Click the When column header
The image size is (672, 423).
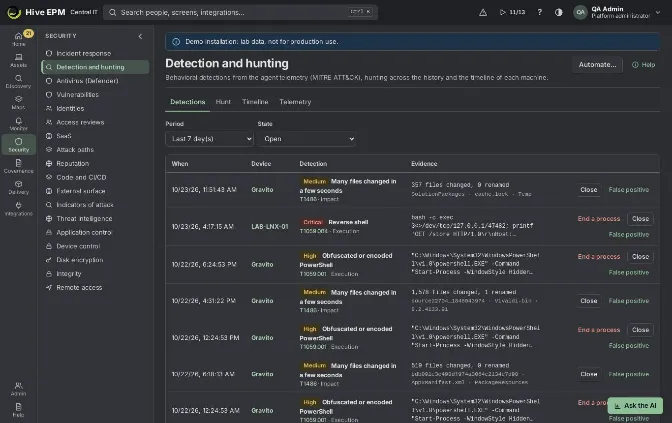point(180,164)
